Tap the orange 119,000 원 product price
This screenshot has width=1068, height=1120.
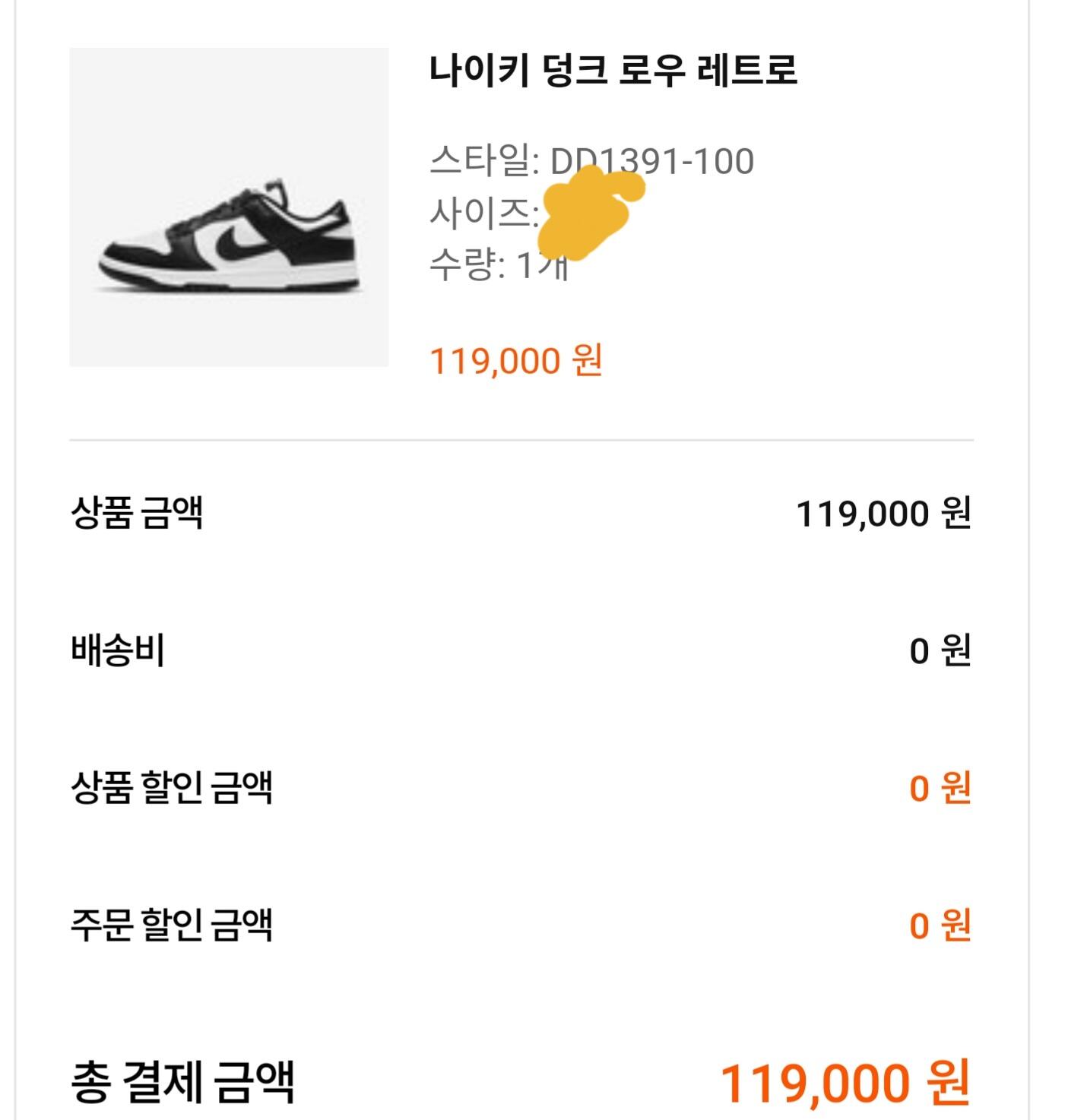[x=516, y=360]
